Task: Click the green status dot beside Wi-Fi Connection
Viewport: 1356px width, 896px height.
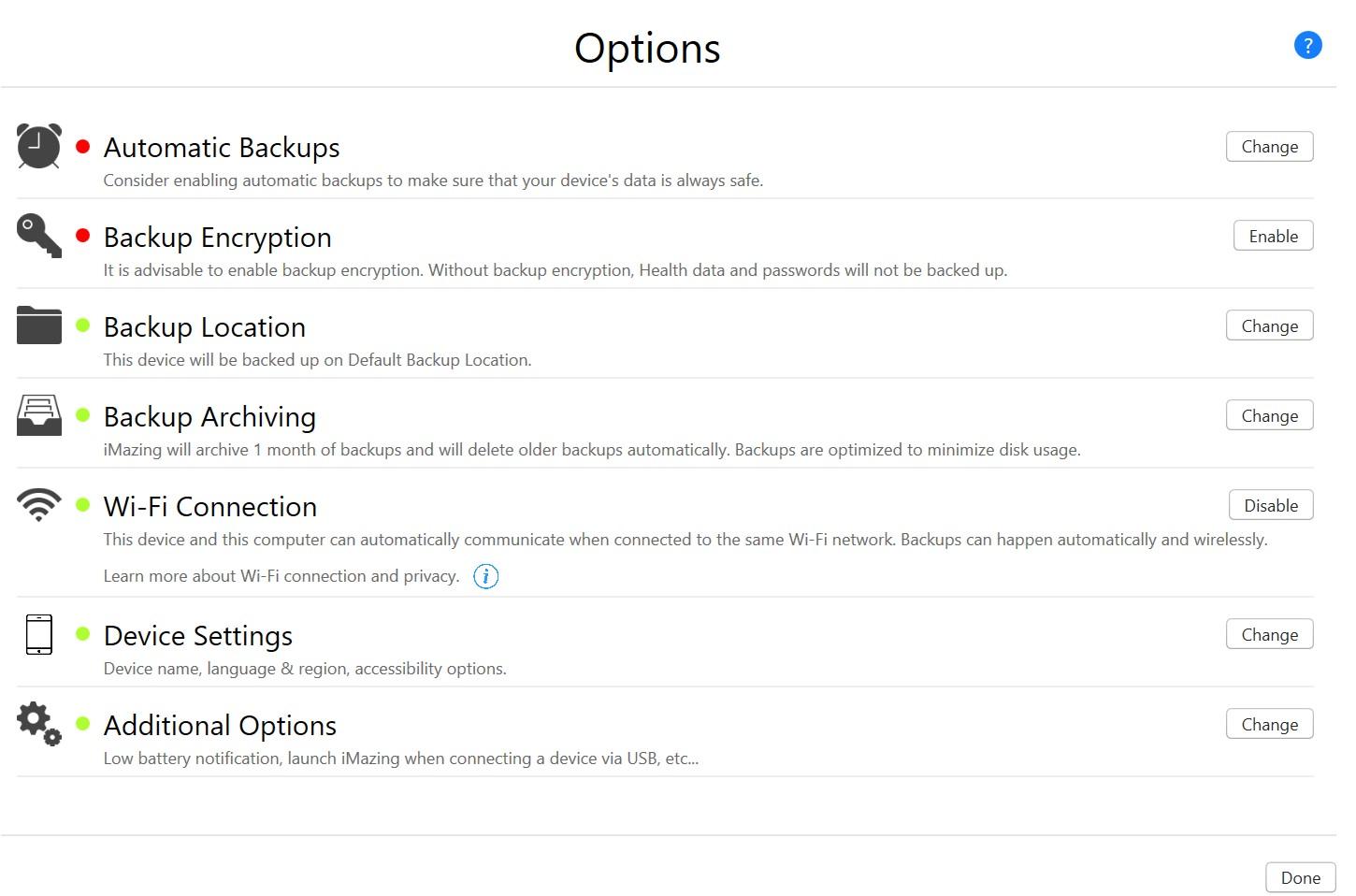Action: point(83,505)
